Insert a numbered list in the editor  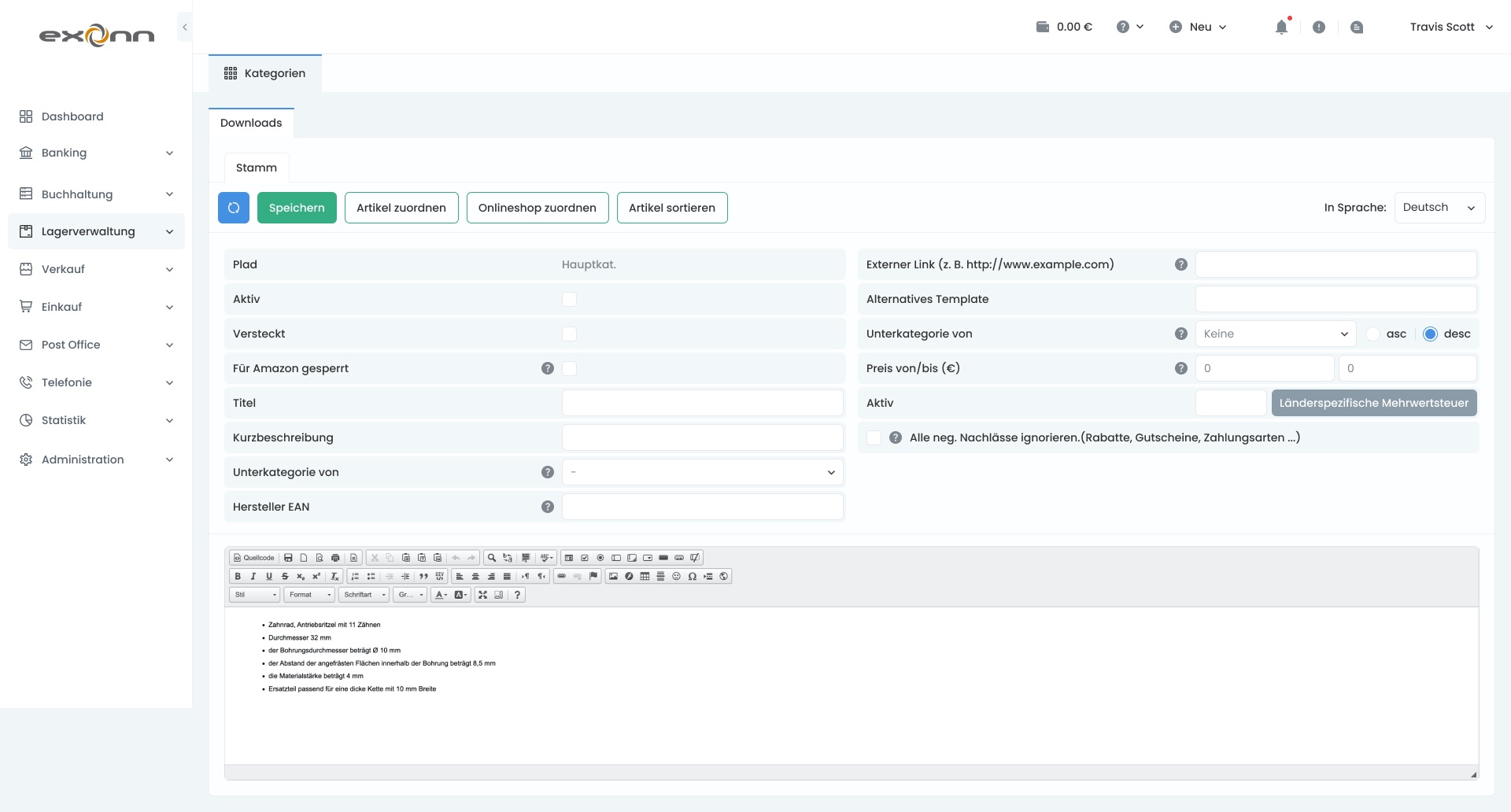[355, 576]
